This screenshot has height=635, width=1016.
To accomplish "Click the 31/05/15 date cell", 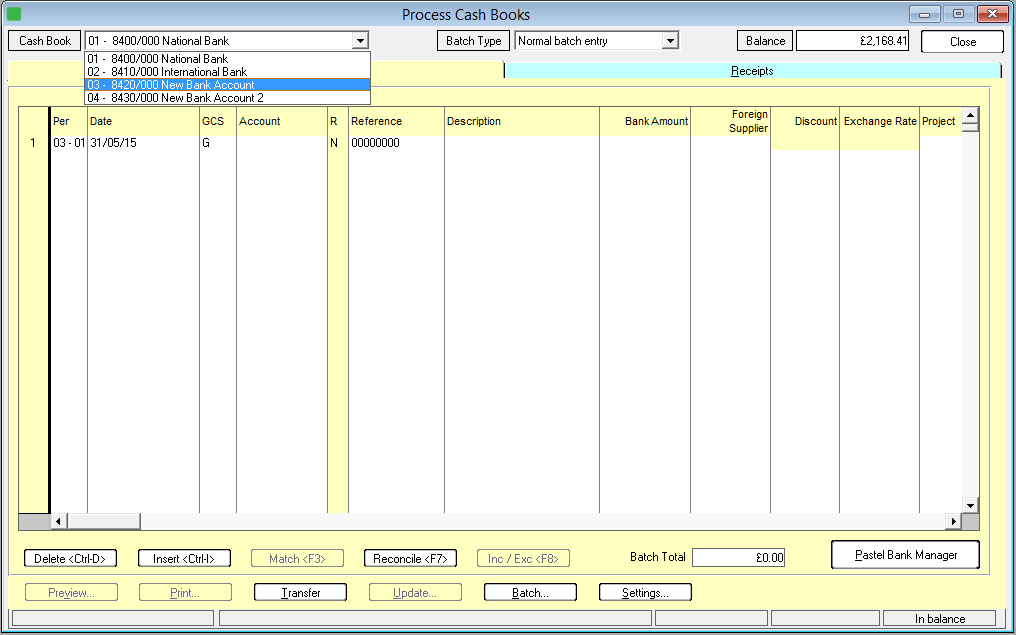I will pos(143,143).
